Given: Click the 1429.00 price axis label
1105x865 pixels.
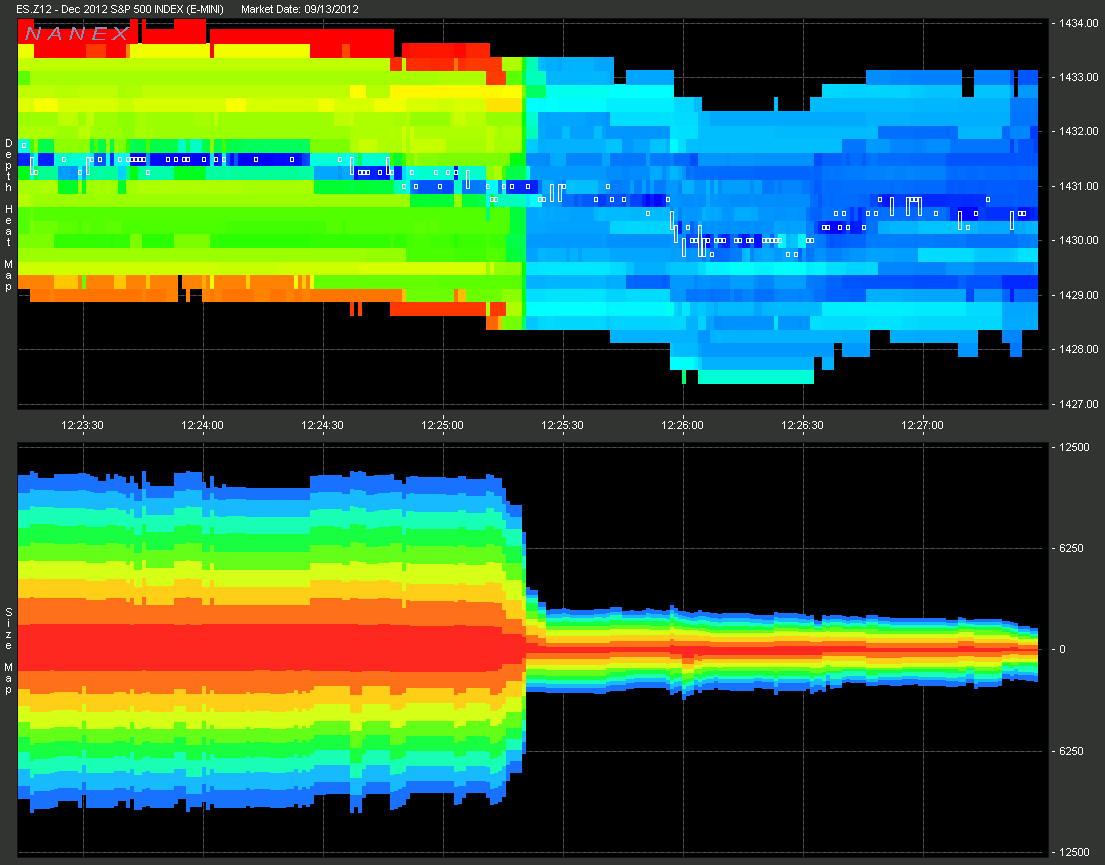Looking at the screenshot, I should (1078, 295).
